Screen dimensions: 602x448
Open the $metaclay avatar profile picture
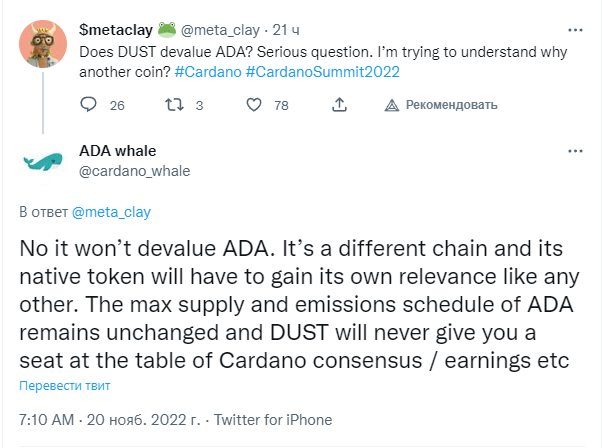43,44
